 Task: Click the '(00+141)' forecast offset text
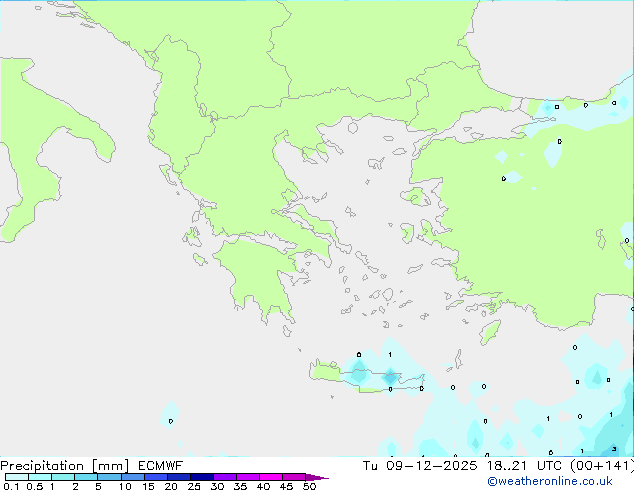pos(602,466)
